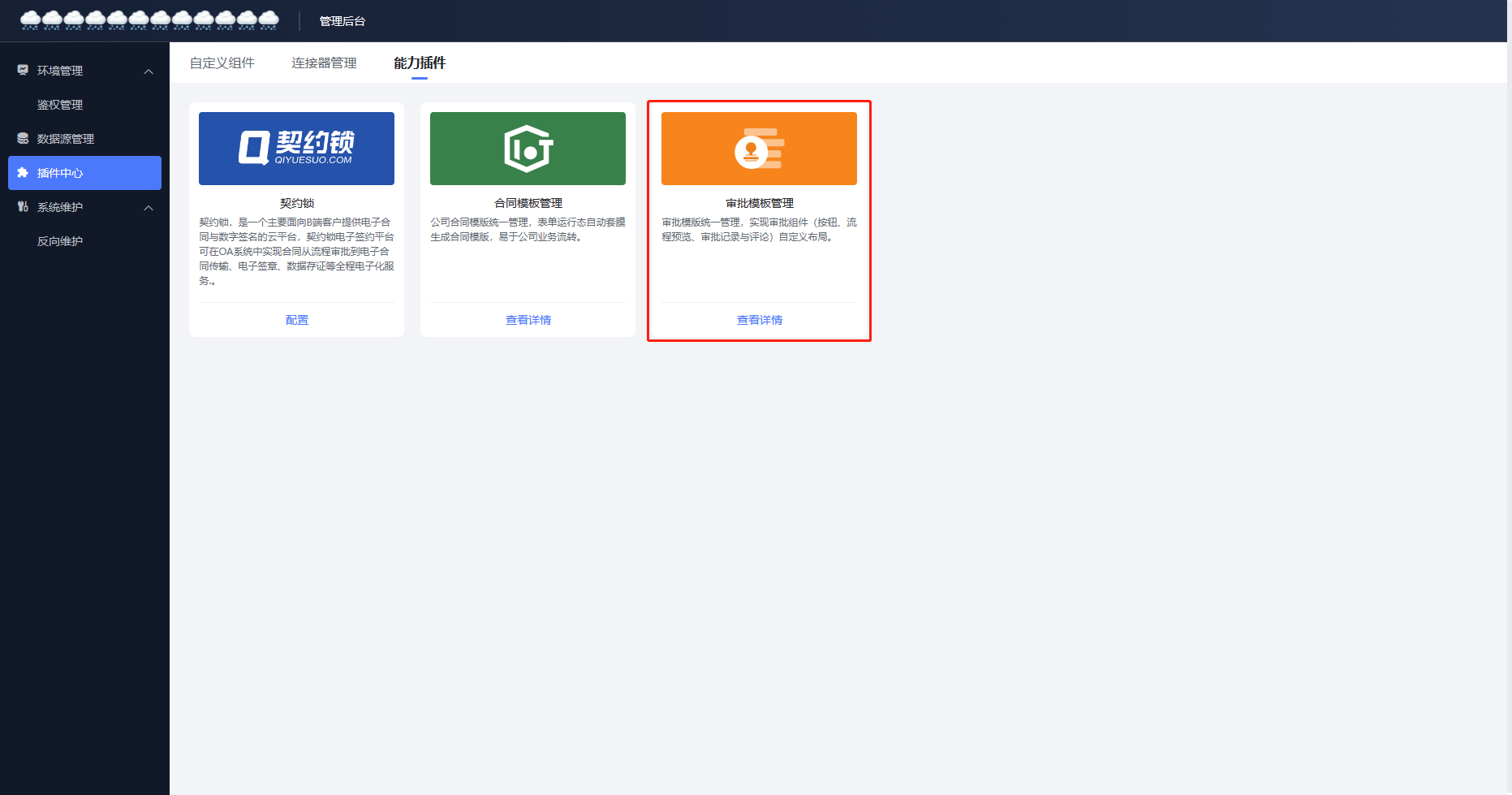Click the 契约锁 description paragraph
This screenshot has width=1512, height=795.
pyautogui.click(x=296, y=251)
